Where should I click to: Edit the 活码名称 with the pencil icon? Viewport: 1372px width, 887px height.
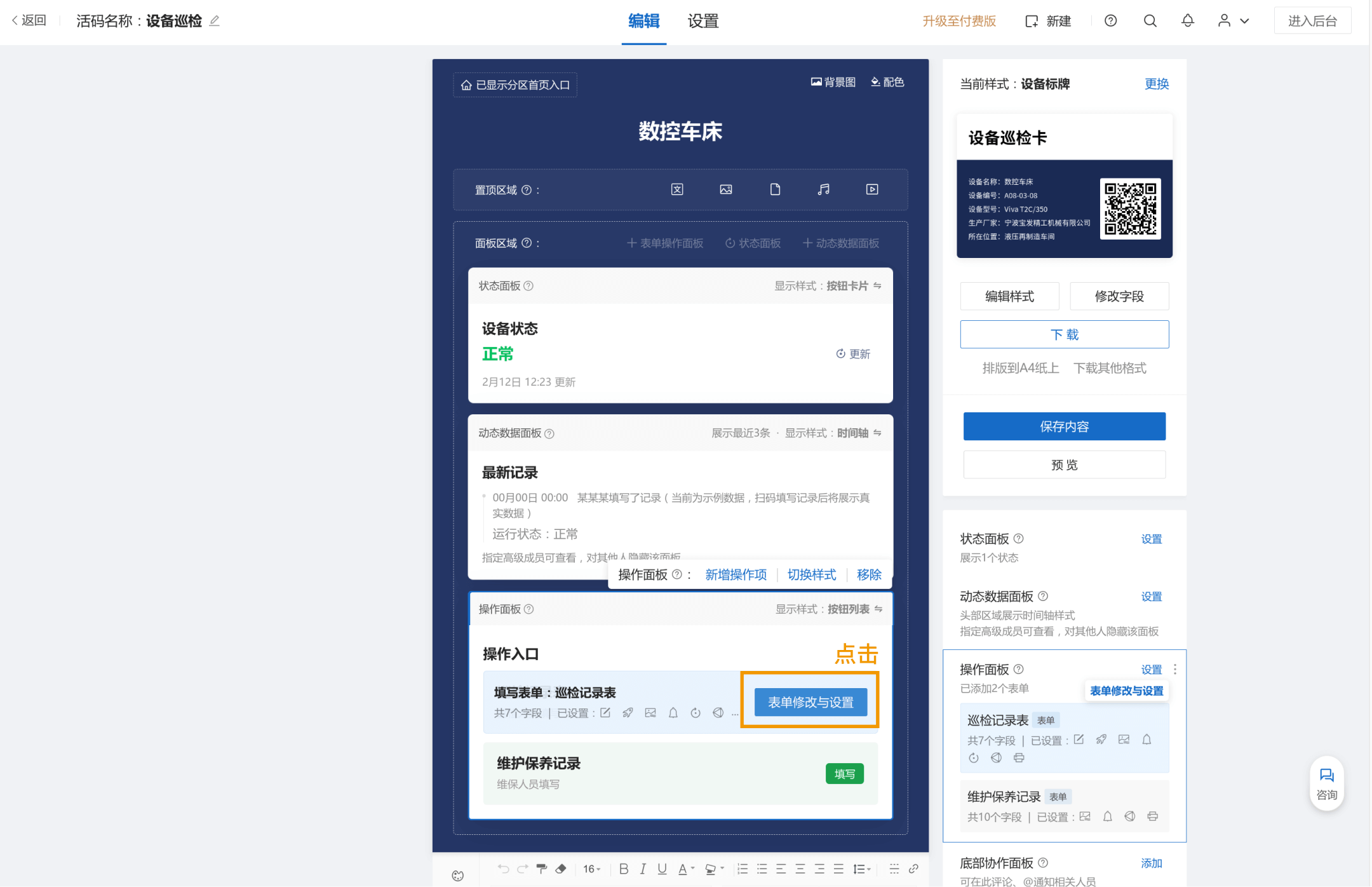[215, 21]
